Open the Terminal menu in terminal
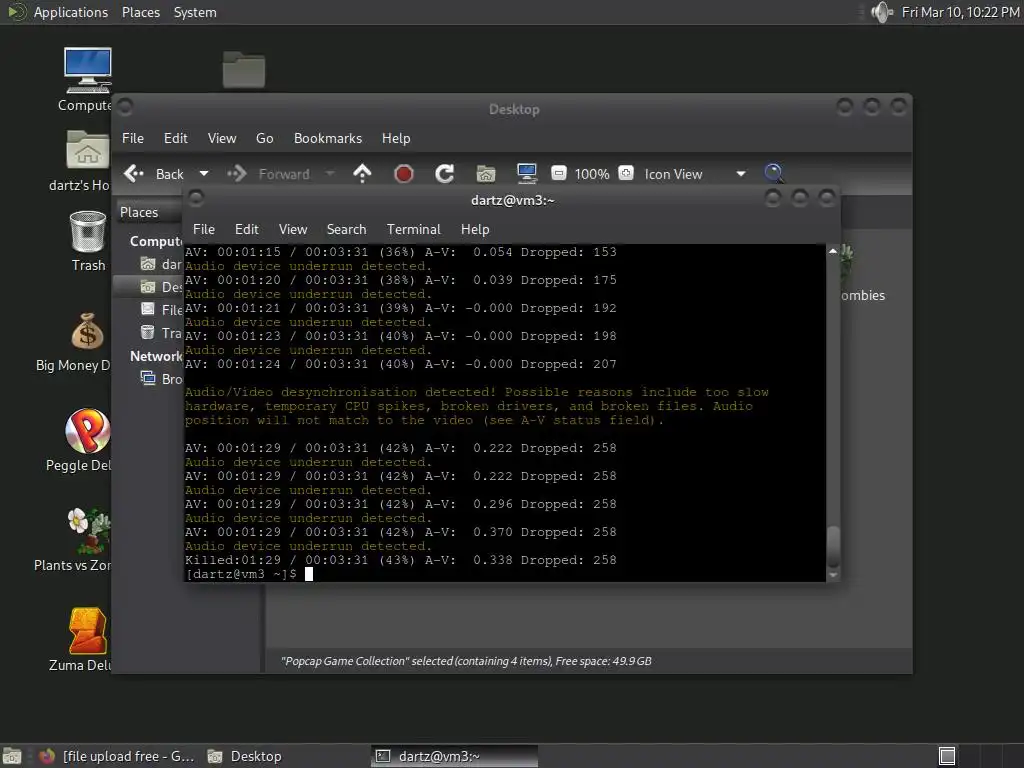This screenshot has height=768, width=1024. coord(413,229)
